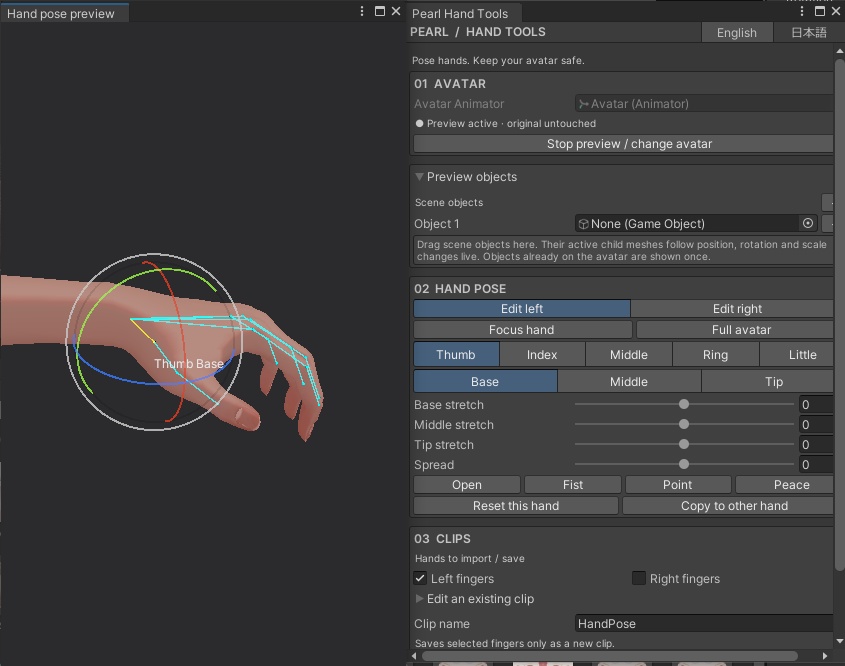Click the Thumb Base label in preview
This screenshot has width=845, height=666.
tap(189, 364)
